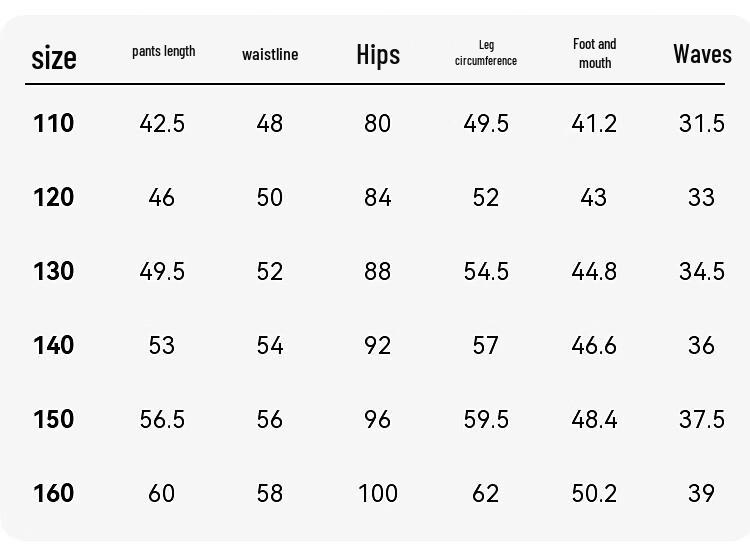This screenshot has height=555, width=750.
Task: Click foot and mouth value 50.2
Action: tap(594, 493)
